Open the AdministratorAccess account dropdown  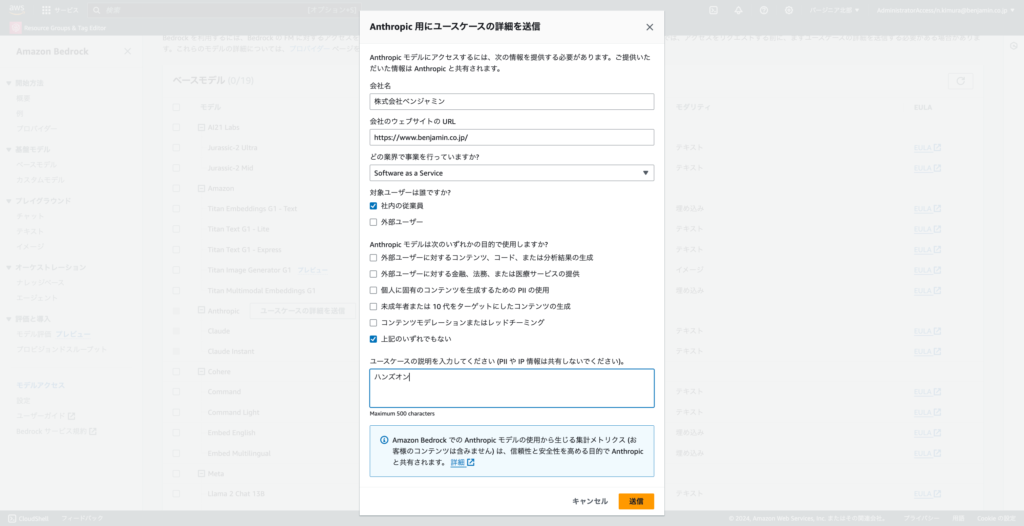pos(946,10)
